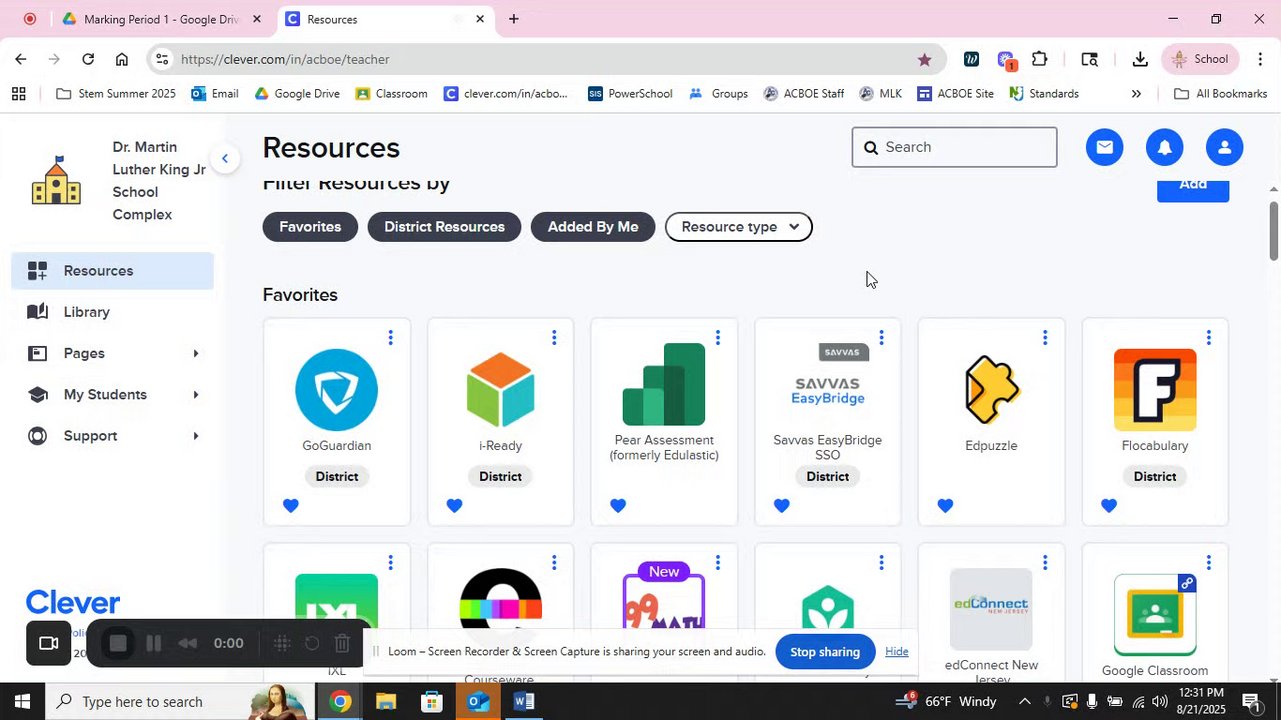This screenshot has height=720, width=1281.
Task: Show more bookmarks with the chevron
Action: [1136, 94]
